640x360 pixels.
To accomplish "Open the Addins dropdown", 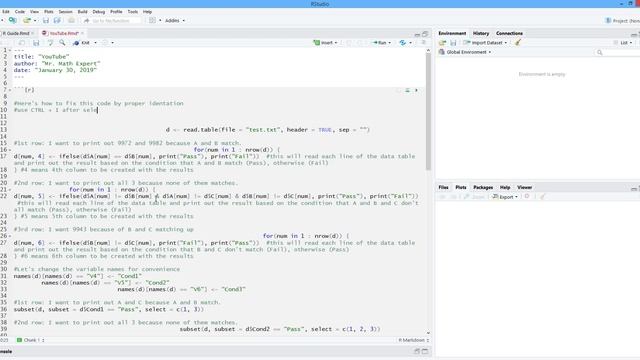I will [175, 20].
